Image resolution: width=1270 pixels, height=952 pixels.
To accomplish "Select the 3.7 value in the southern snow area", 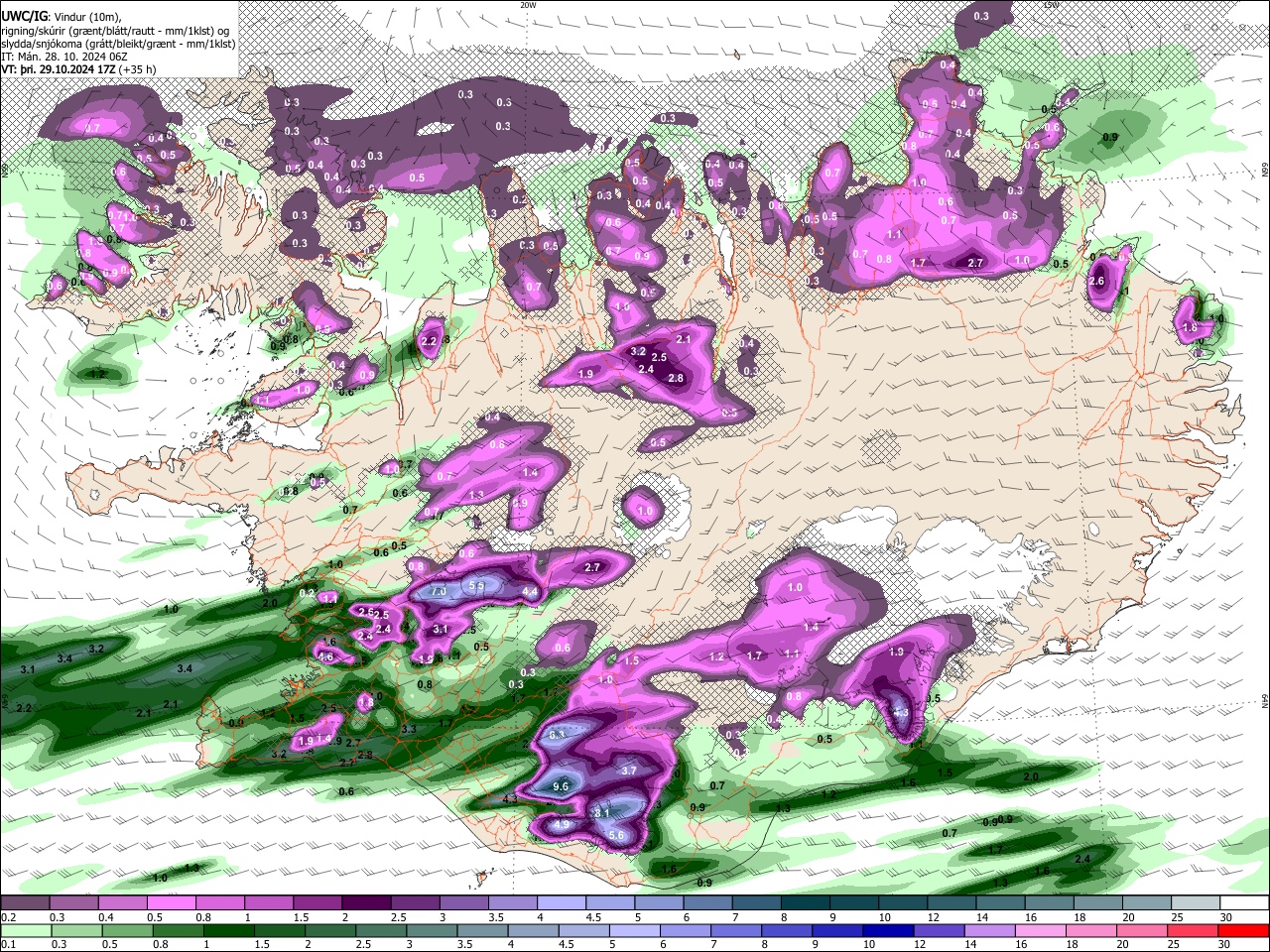I will point(628,771).
